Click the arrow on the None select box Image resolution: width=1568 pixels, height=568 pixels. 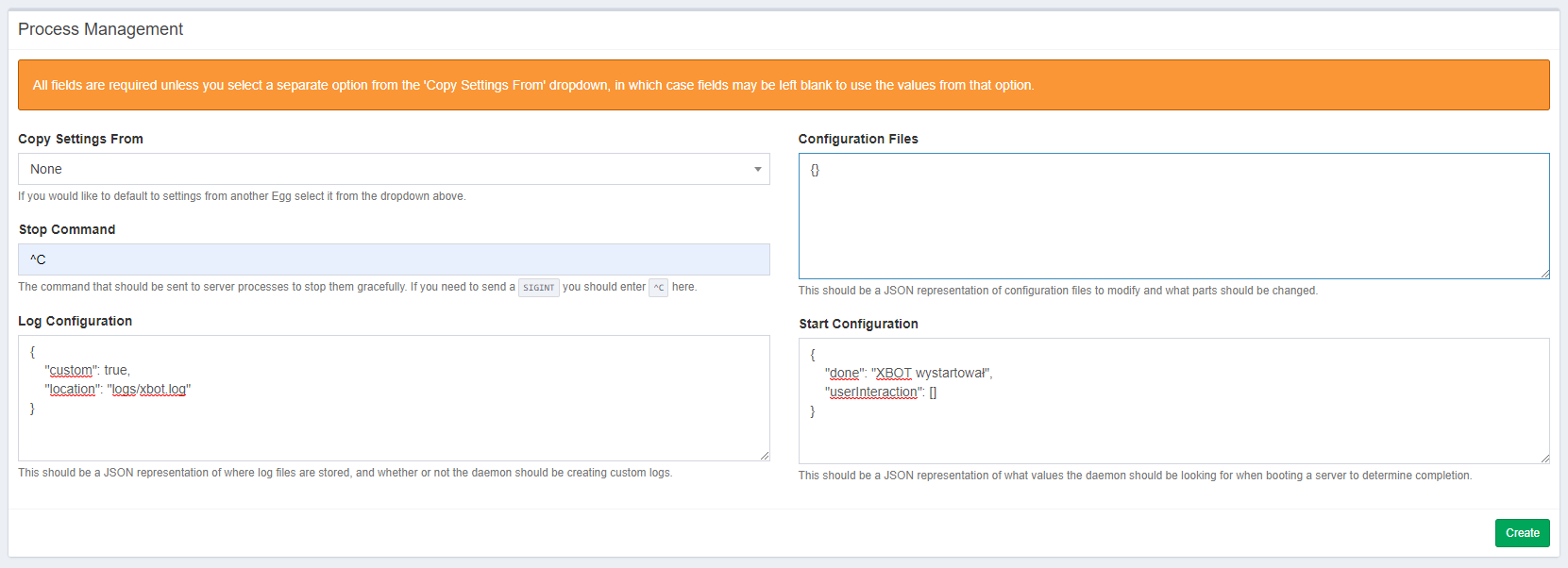tap(757, 170)
